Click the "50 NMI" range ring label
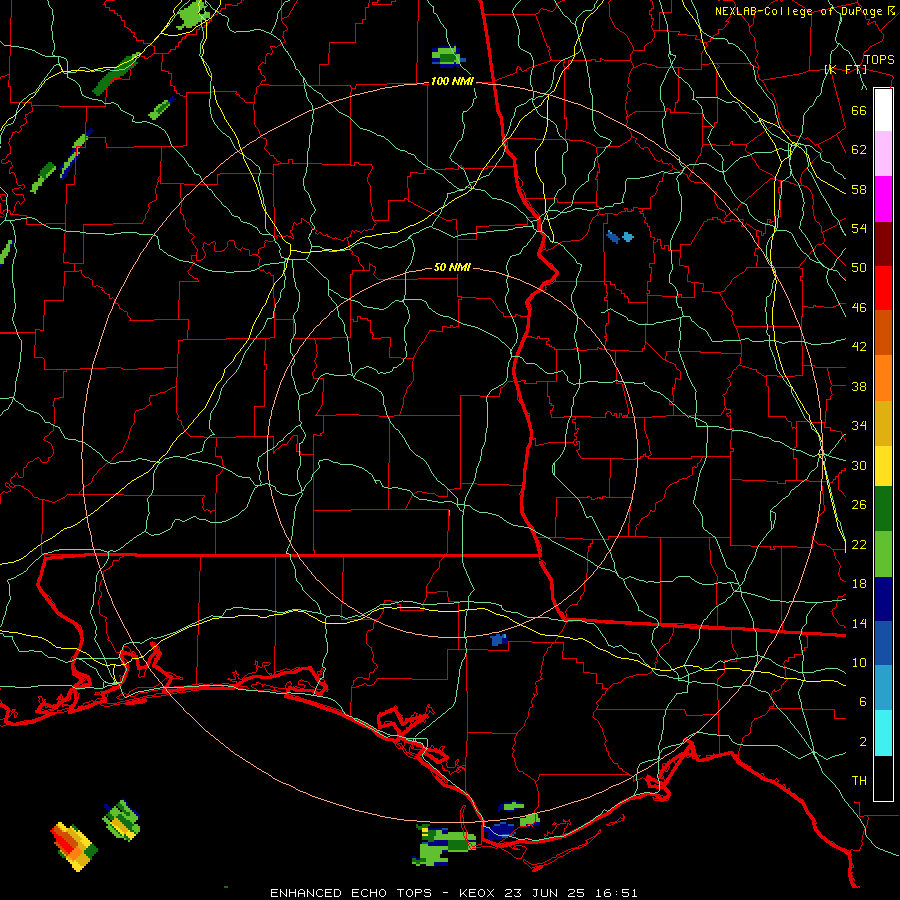900x900 pixels. point(452,267)
